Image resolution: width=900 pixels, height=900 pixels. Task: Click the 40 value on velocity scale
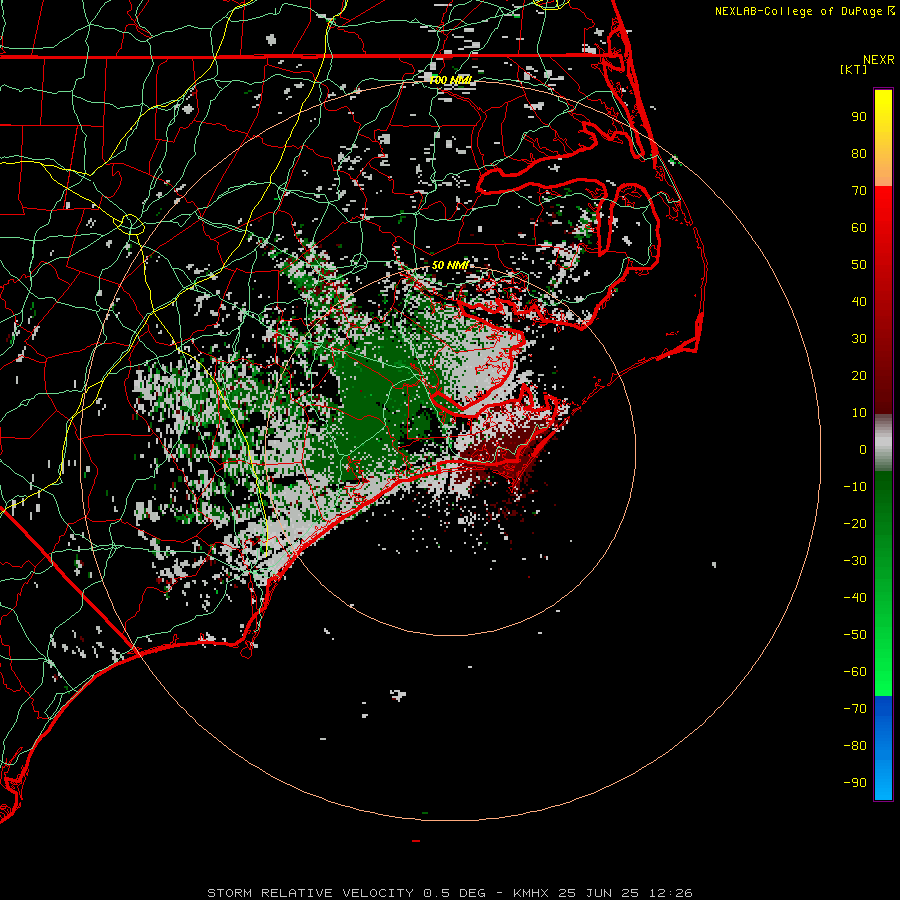[x=859, y=302]
